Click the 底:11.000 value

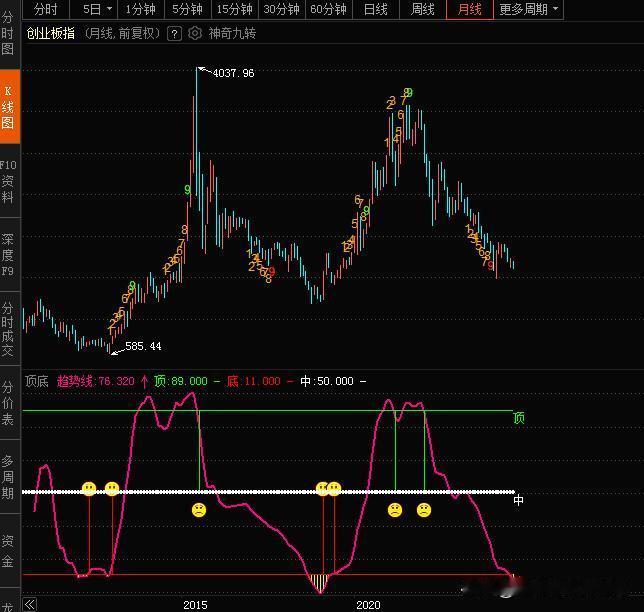[254, 381]
